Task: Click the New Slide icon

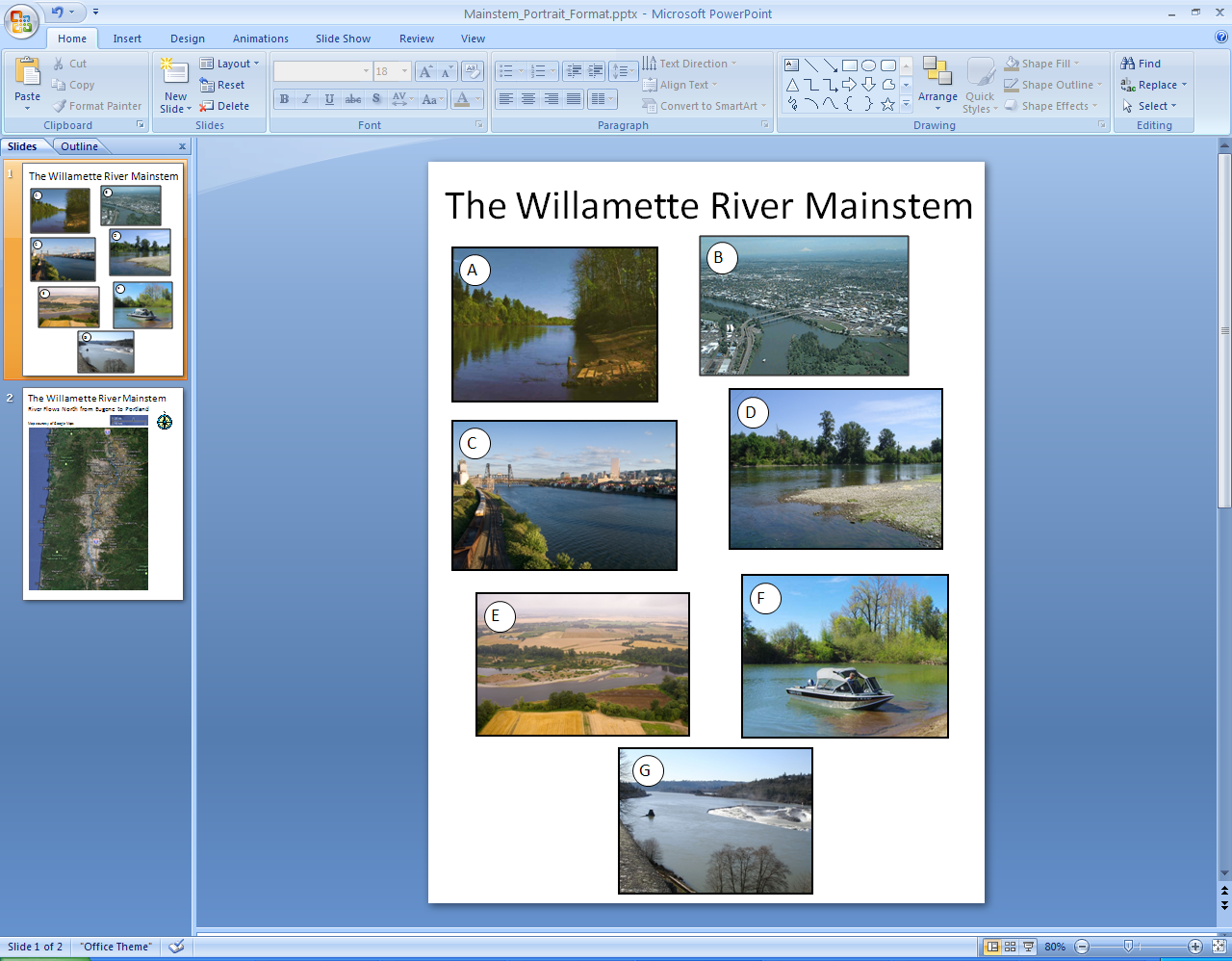Action: (174, 71)
